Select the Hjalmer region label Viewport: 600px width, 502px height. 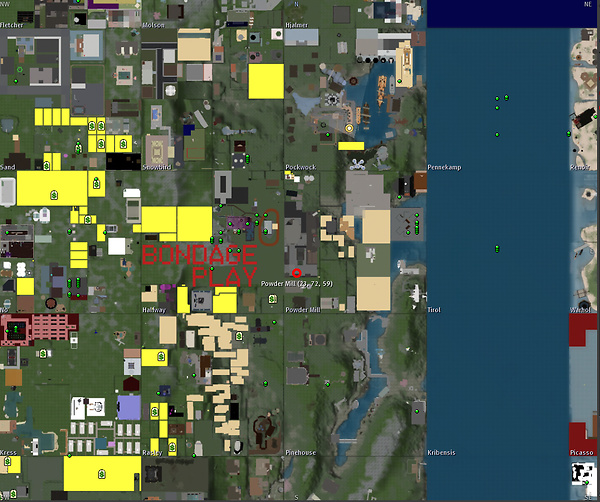297,25
